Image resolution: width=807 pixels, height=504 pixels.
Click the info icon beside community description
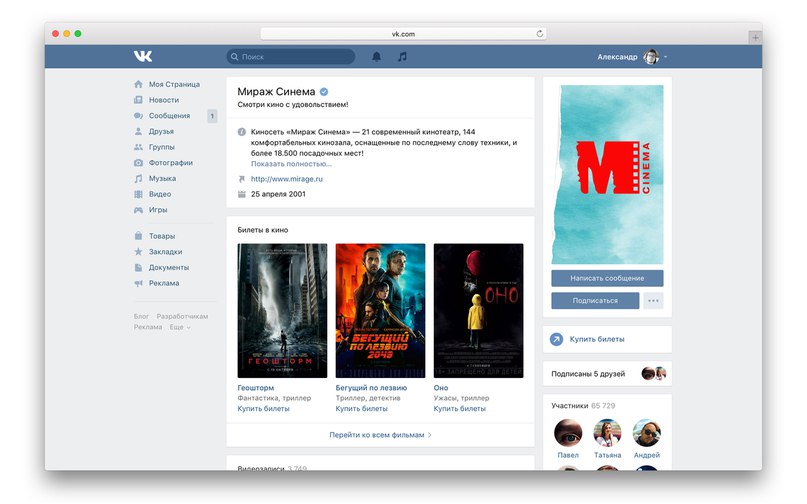click(x=241, y=132)
